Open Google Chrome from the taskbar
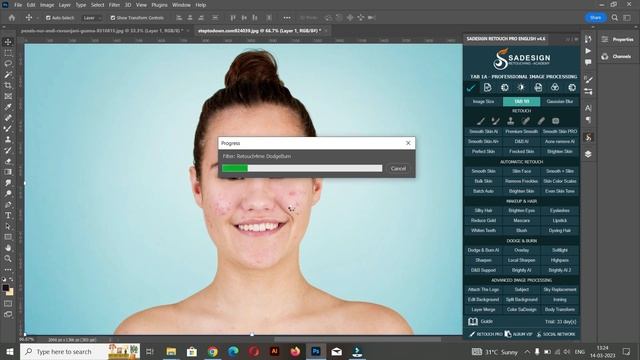The width and height of the screenshot is (640, 360). click(212, 351)
